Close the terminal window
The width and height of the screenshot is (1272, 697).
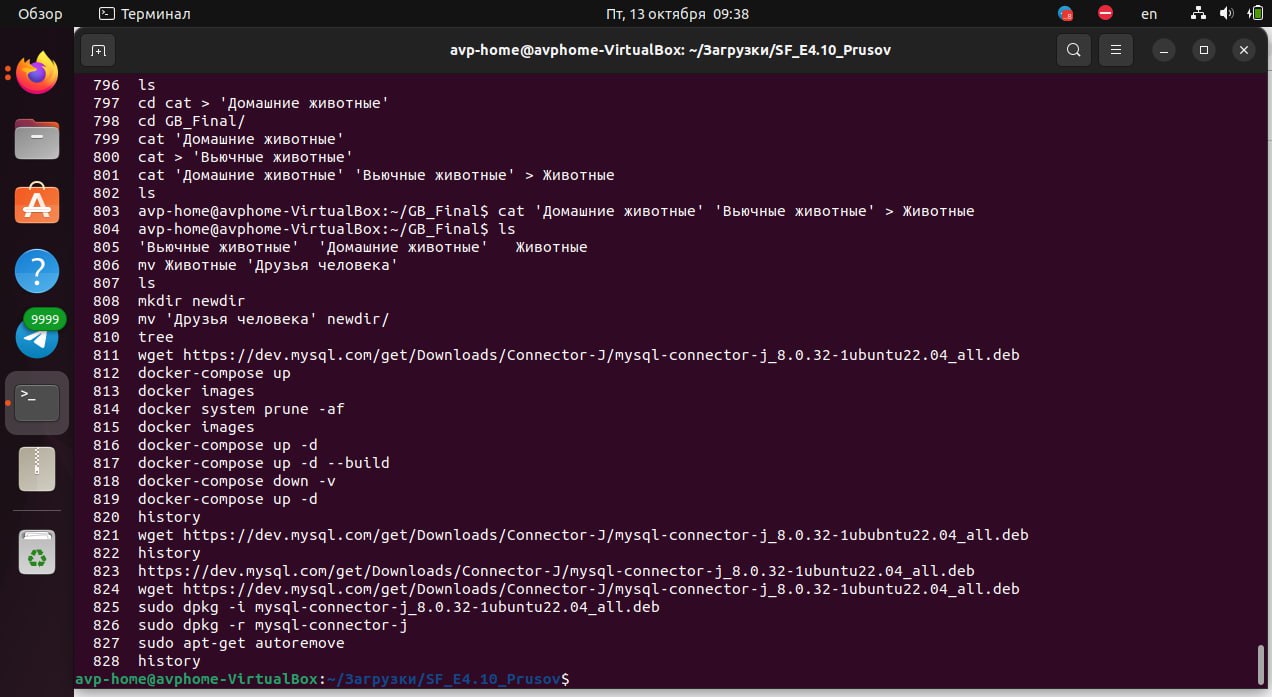(x=1244, y=49)
